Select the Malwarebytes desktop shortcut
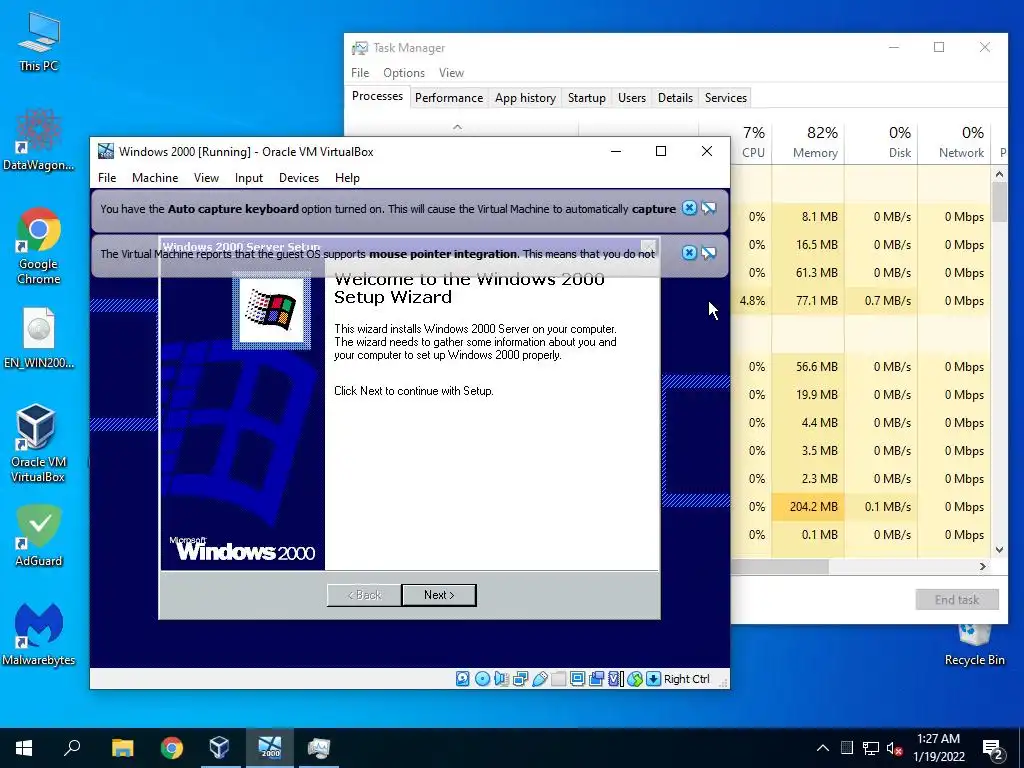The height and width of the screenshot is (768, 1024). coord(39,634)
